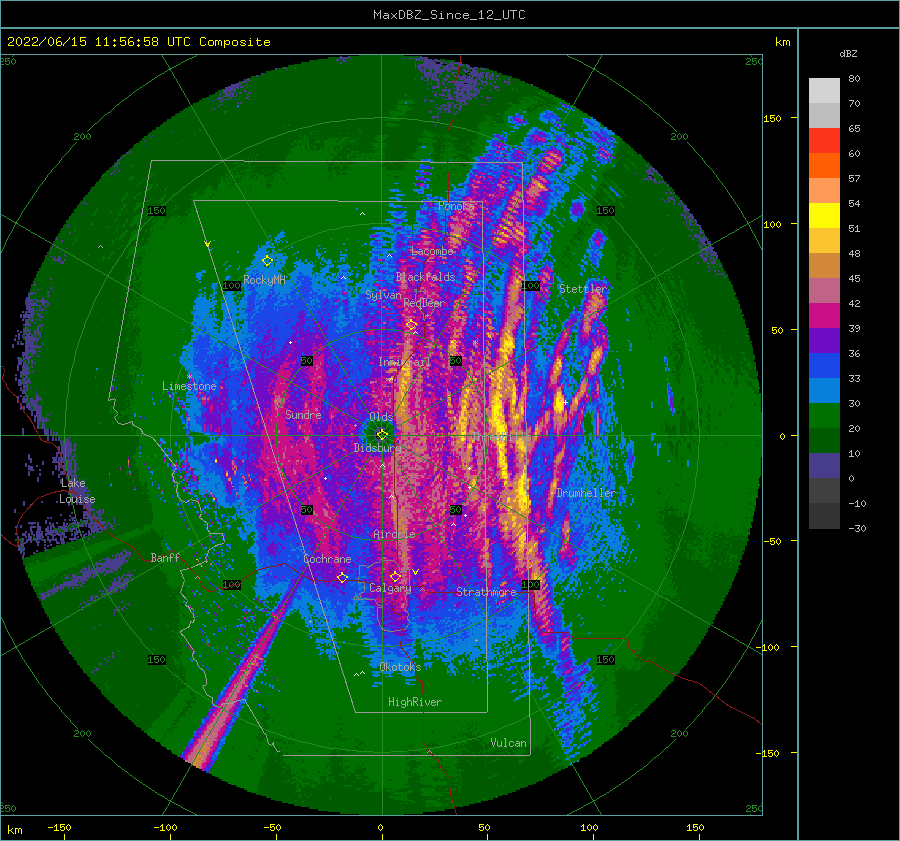Click the 100 tick on the right axis
The height and width of the screenshot is (841, 900).
[773, 224]
